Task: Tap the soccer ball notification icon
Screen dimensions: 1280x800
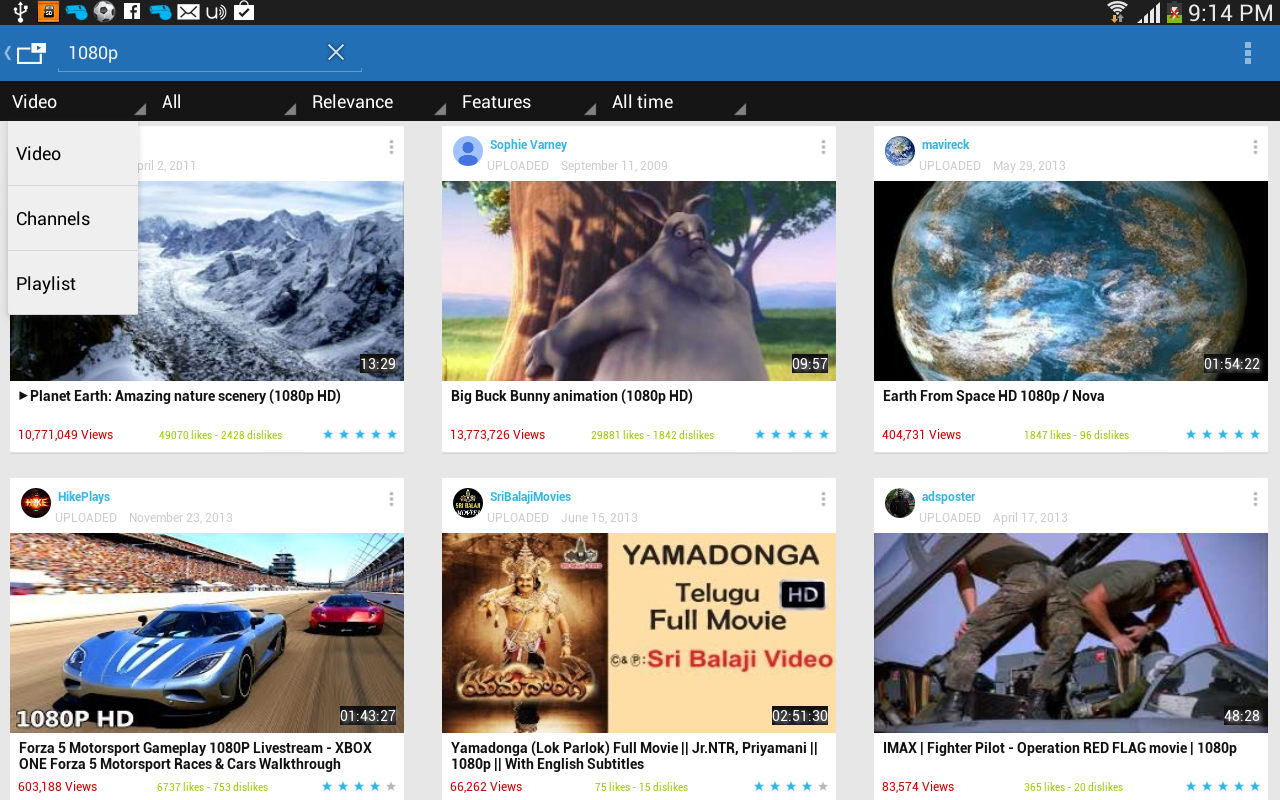Action: pos(104,12)
